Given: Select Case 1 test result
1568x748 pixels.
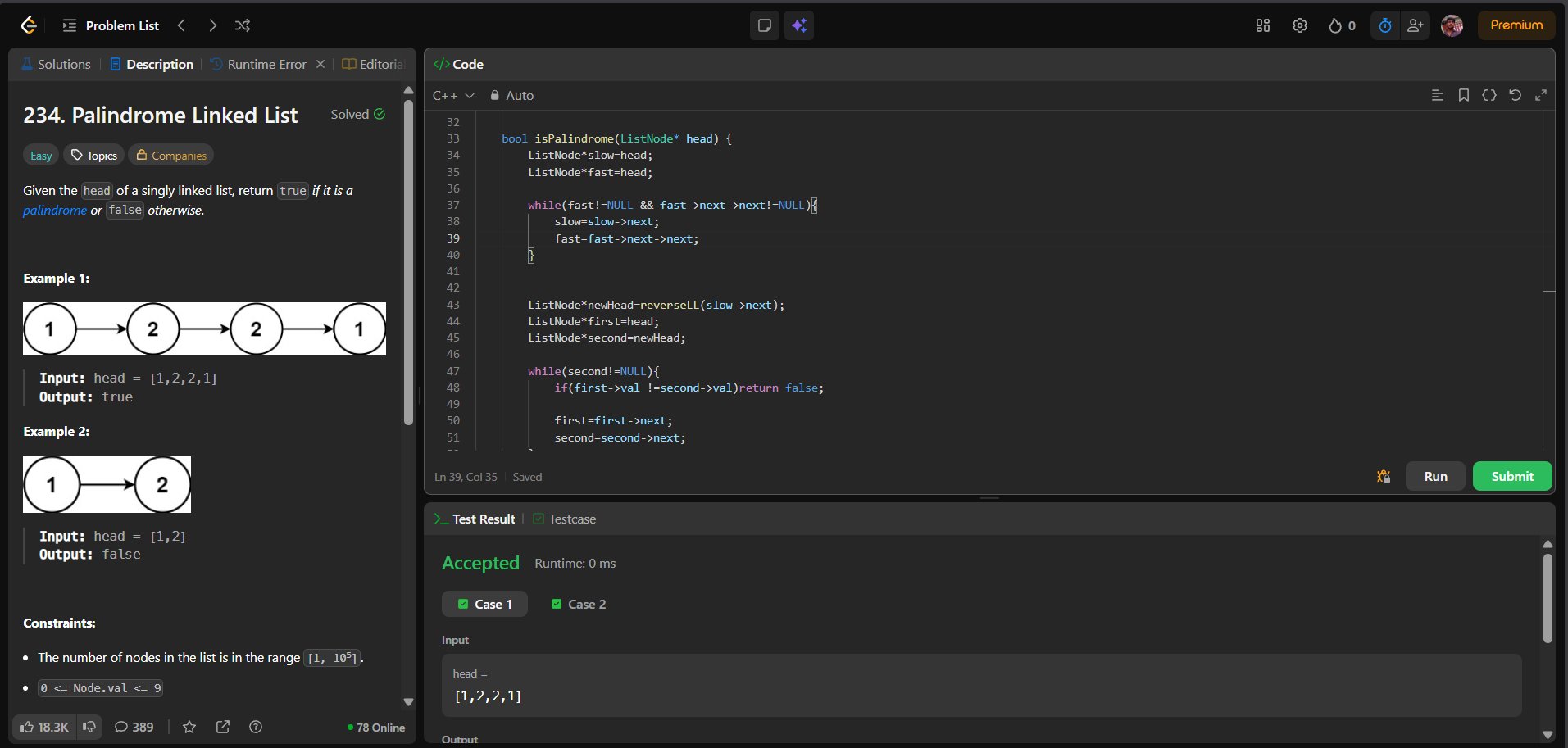Looking at the screenshot, I should 484,604.
